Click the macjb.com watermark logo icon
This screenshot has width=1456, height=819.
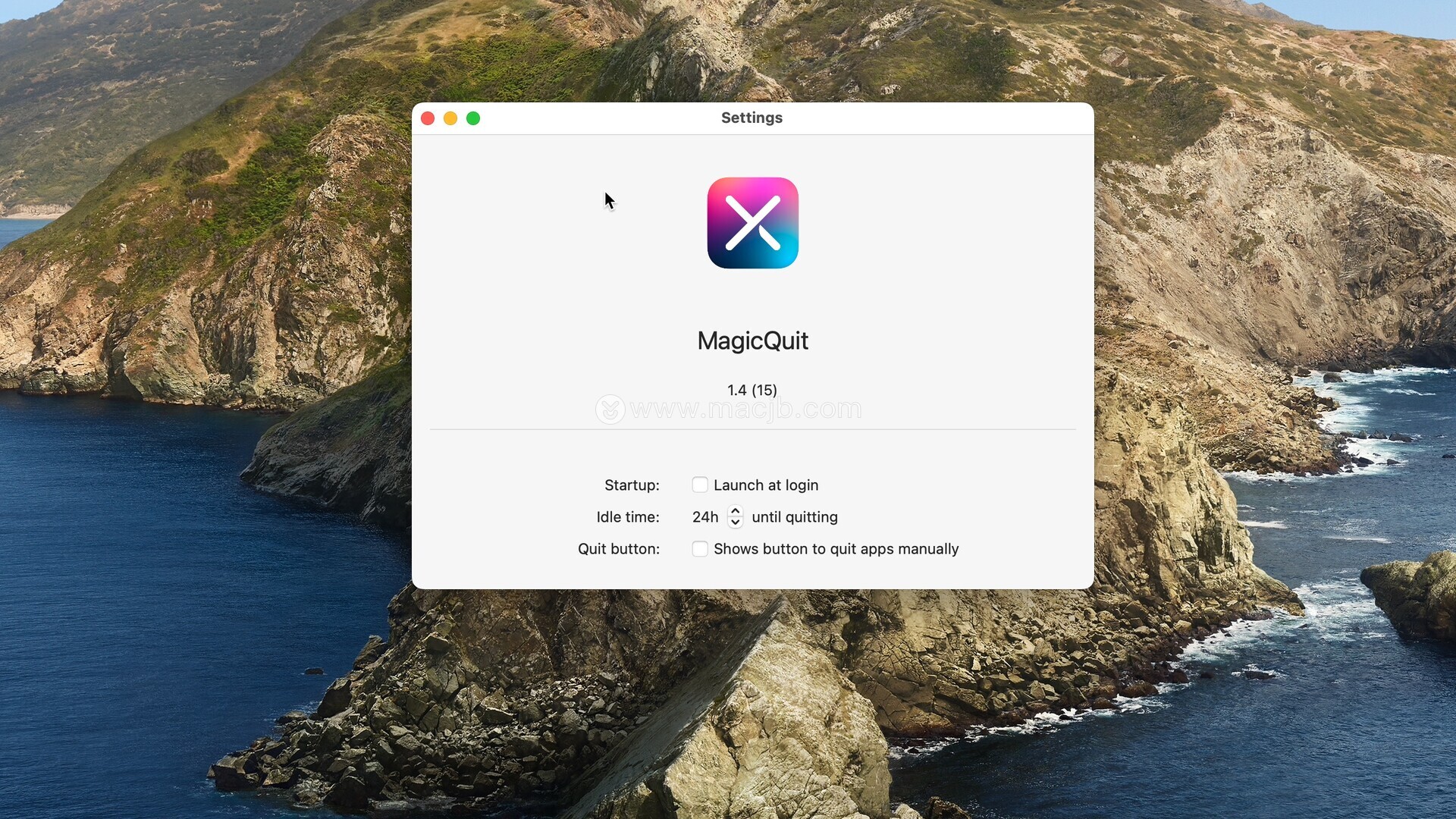click(x=610, y=409)
